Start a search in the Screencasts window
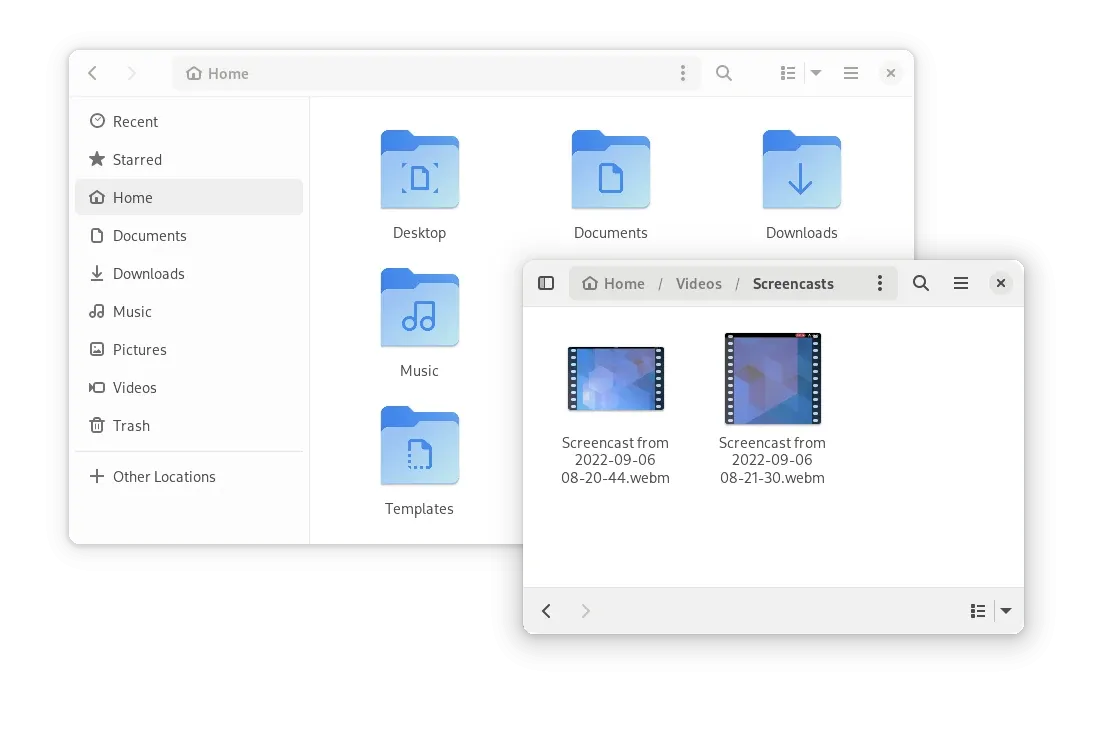Viewport: 1096px width, 749px height. 920,283
